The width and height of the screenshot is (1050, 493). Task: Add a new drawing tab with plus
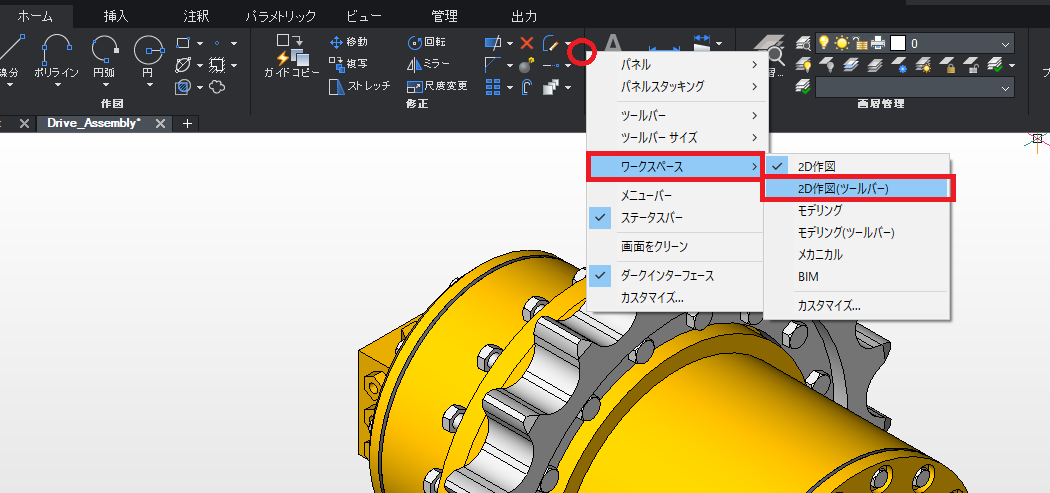pyautogui.click(x=188, y=124)
